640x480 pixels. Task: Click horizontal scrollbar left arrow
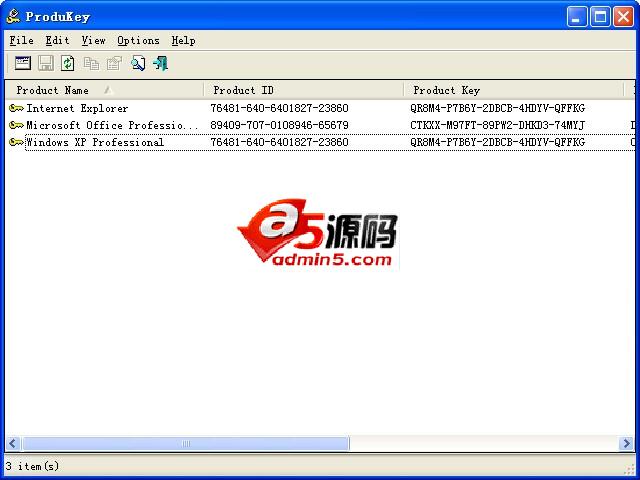click(x=13, y=443)
